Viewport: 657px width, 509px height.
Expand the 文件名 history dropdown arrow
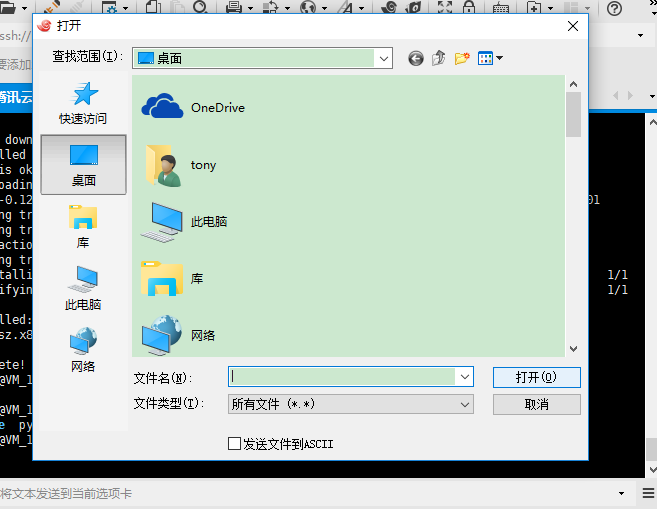465,377
